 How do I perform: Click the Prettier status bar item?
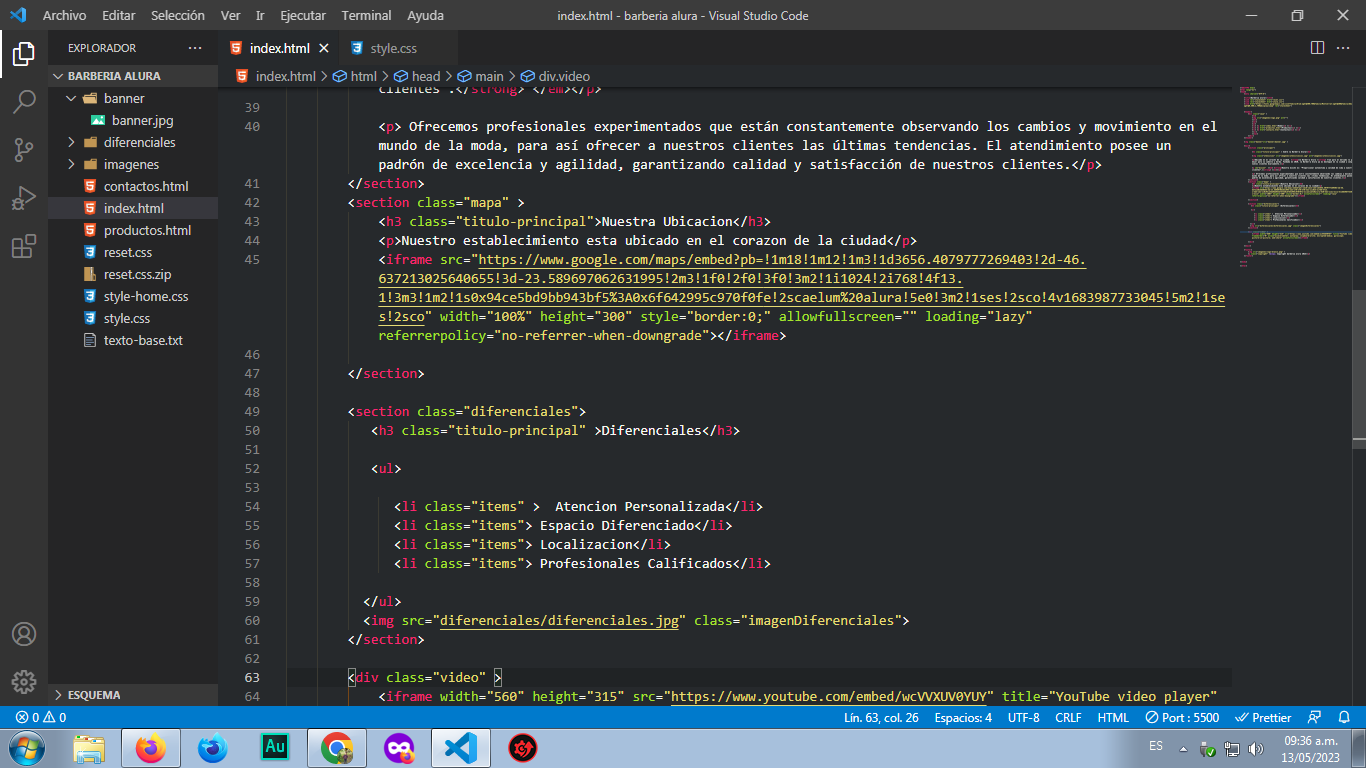1264,717
